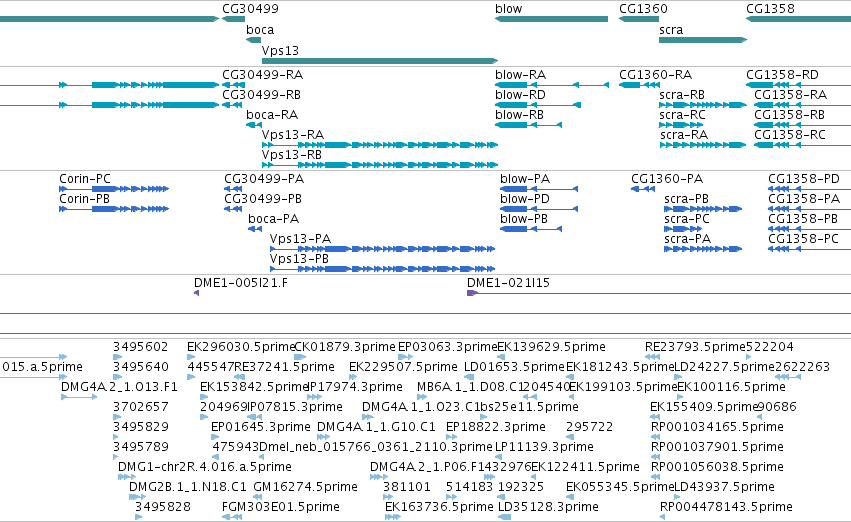Click the CG1358 gene label
This screenshot has height=522, width=851.
770,9
